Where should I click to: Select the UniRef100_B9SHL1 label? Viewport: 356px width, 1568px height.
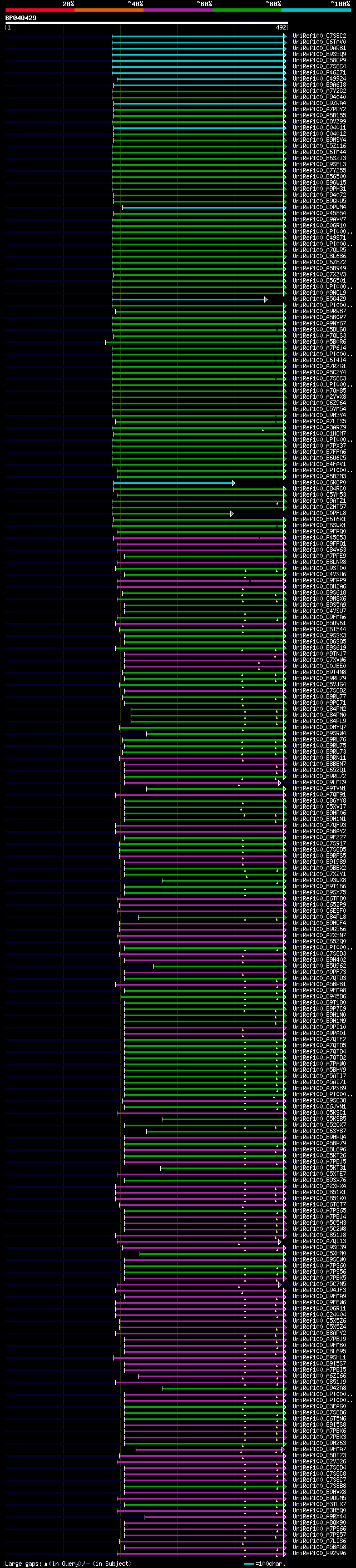(x=319, y=1357)
